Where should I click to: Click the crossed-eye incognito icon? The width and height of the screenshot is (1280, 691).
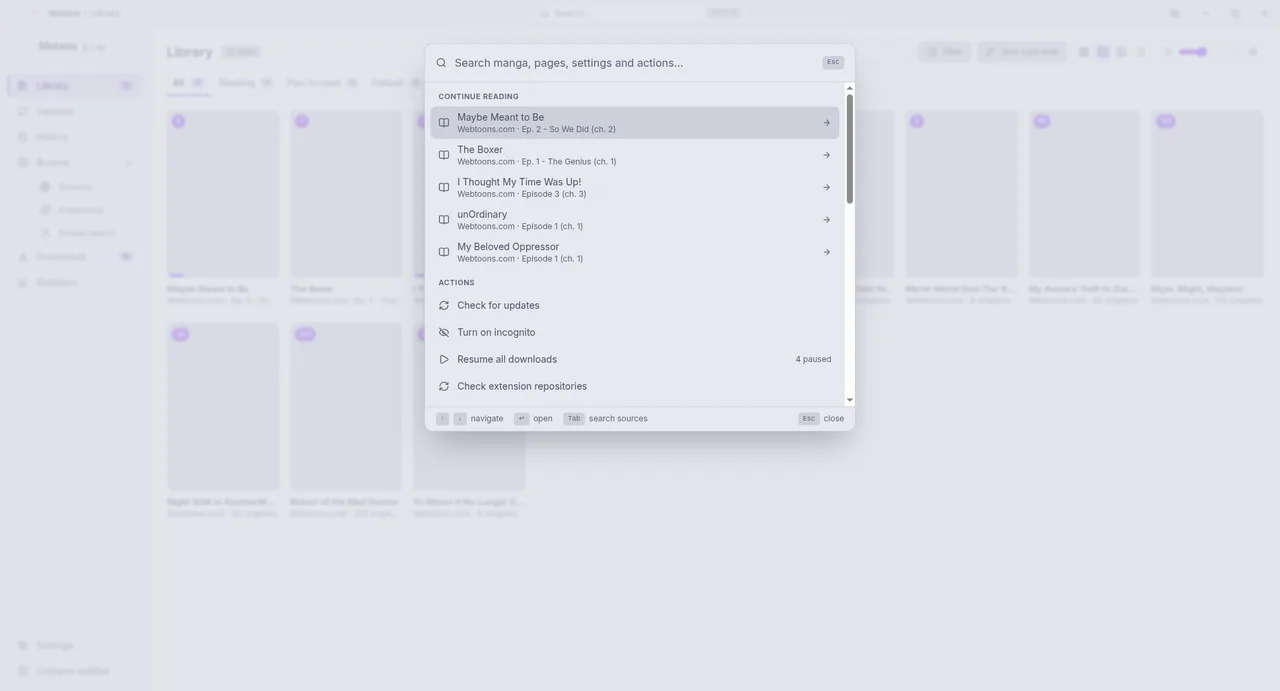[x=444, y=332]
